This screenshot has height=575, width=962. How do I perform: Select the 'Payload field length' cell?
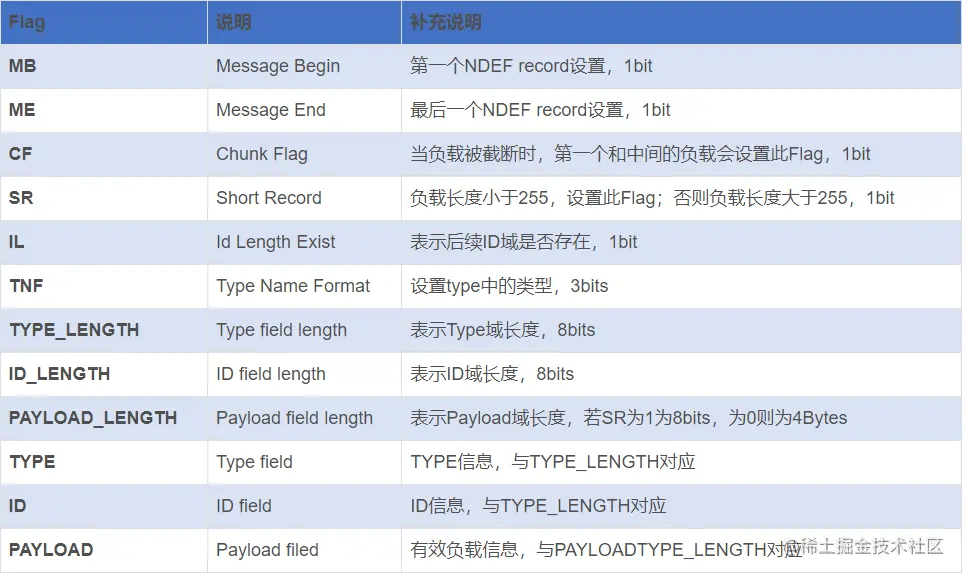click(x=304, y=419)
